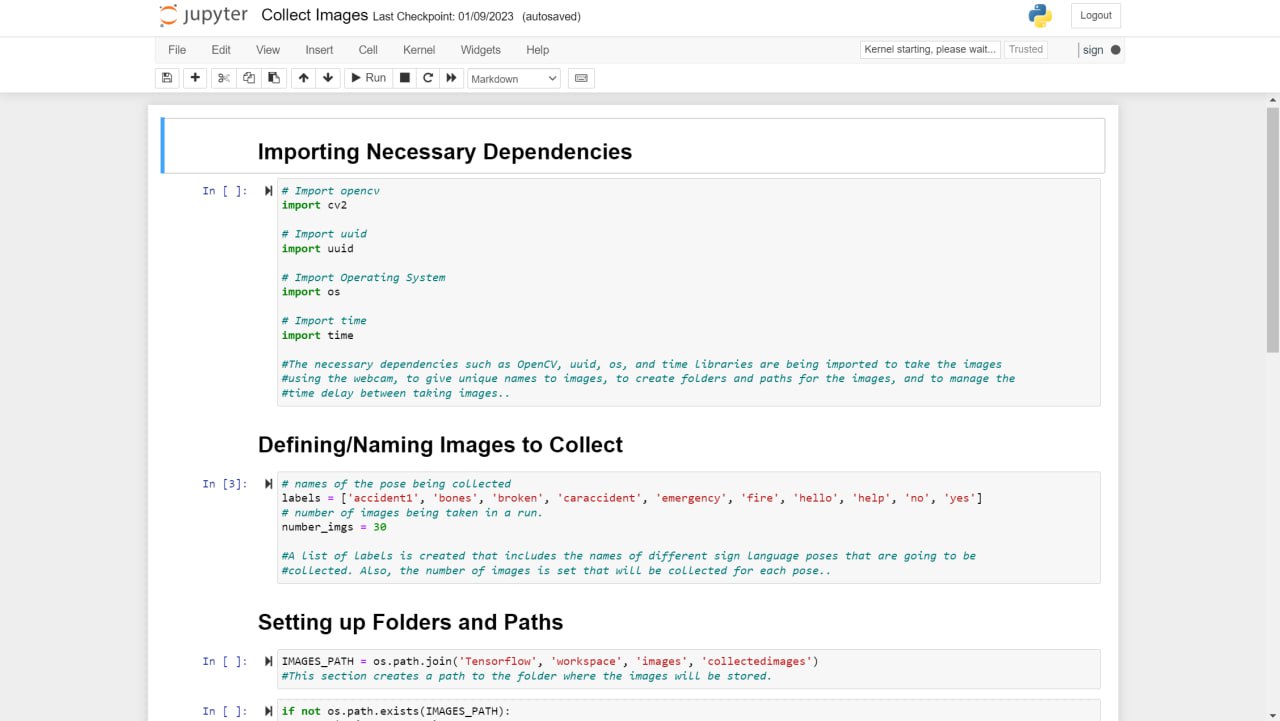Select the 'Importing Necessary Dependencies' heading cell
The image size is (1280, 721).
tap(633, 146)
